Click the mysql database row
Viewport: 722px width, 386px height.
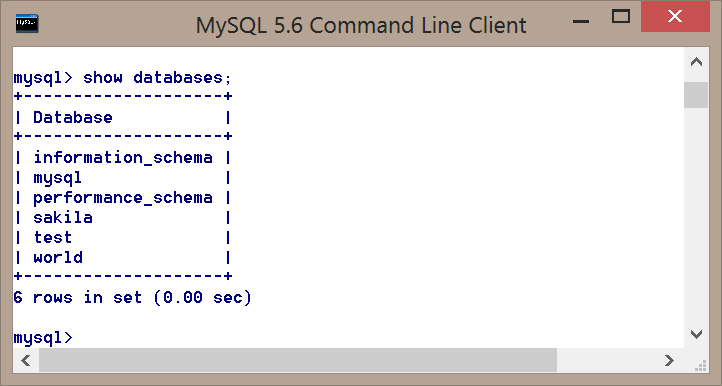[122, 178]
